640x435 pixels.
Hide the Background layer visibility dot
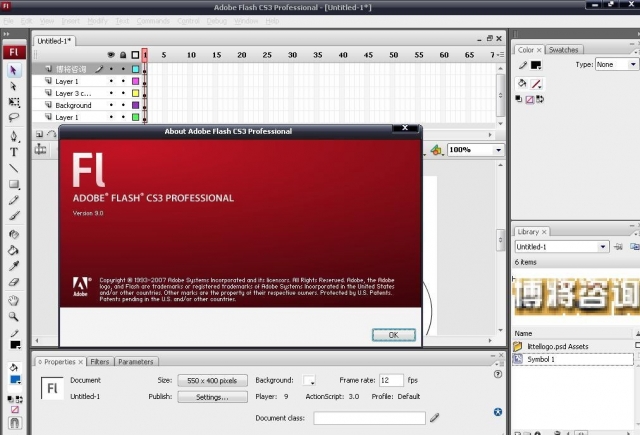click(111, 105)
